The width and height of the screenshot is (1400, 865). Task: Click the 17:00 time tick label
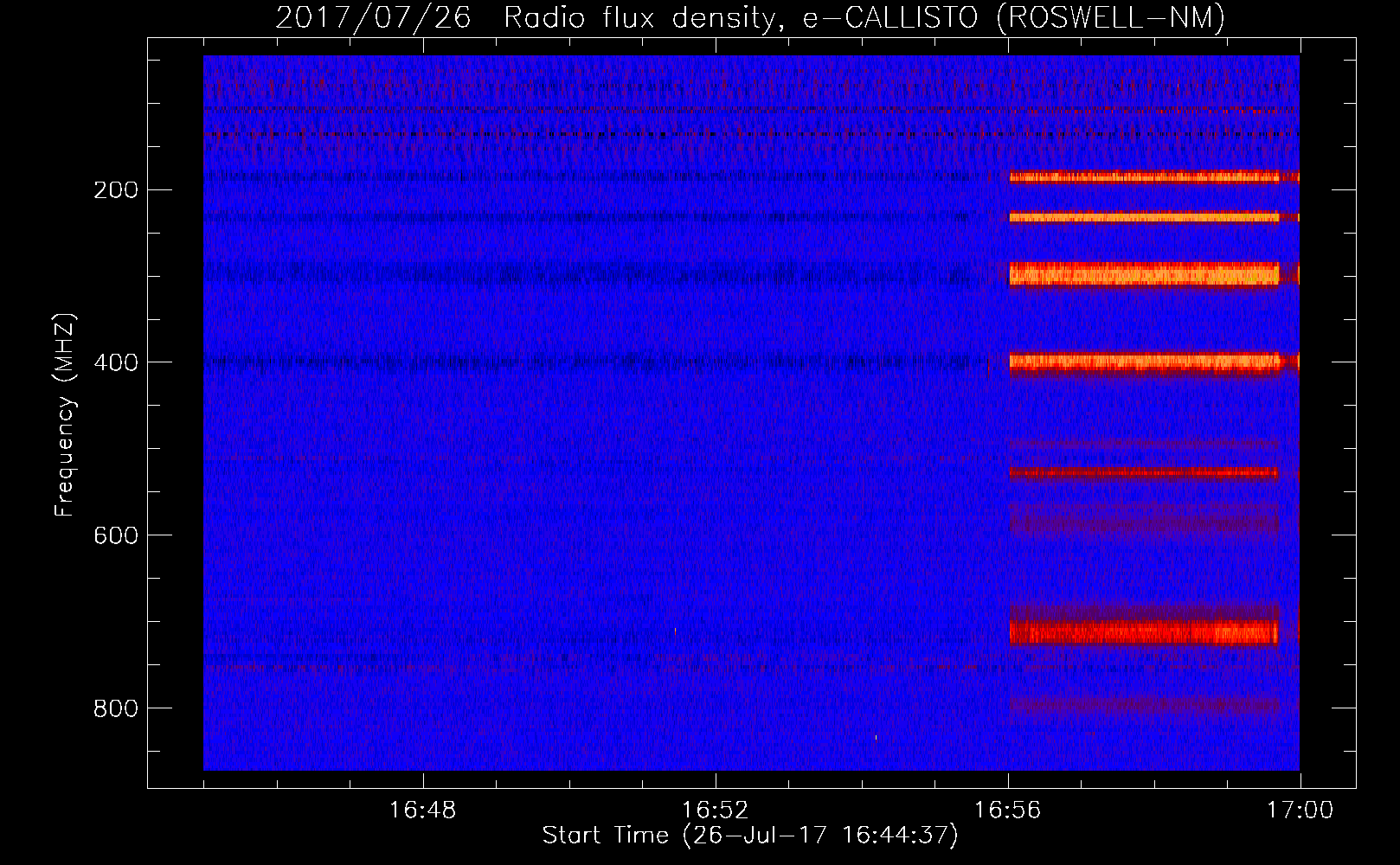[x=1300, y=811]
